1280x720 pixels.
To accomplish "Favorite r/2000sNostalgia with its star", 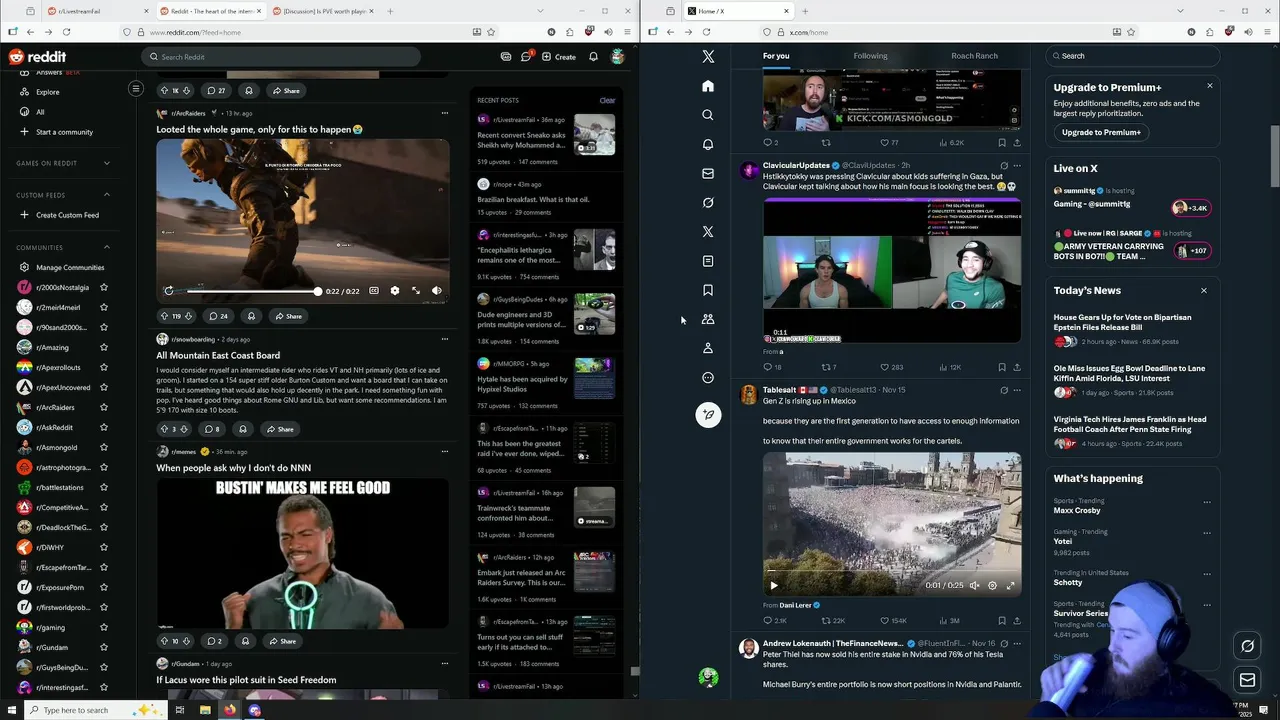I will coord(104,288).
